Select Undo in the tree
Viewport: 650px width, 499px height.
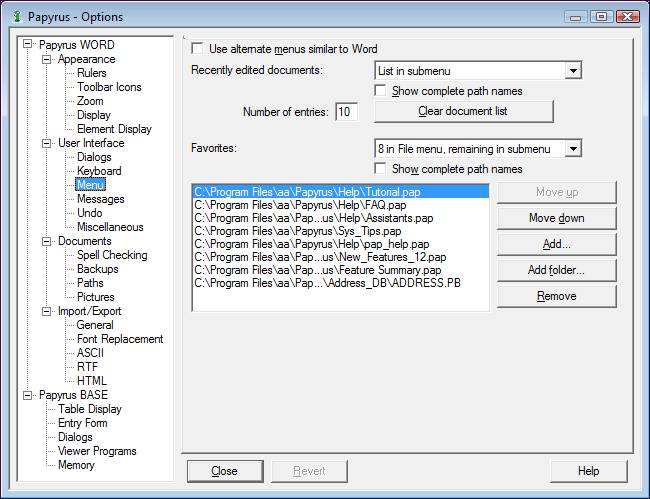90,213
